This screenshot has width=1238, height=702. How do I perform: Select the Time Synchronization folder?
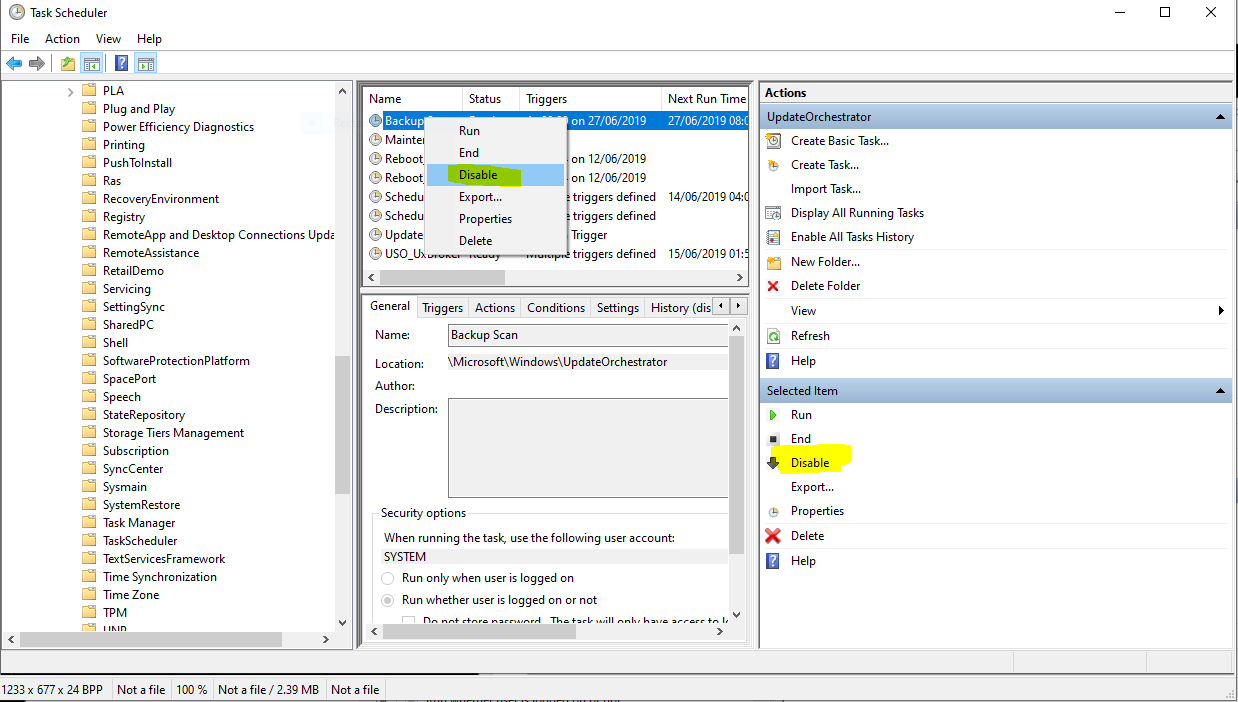(x=159, y=577)
